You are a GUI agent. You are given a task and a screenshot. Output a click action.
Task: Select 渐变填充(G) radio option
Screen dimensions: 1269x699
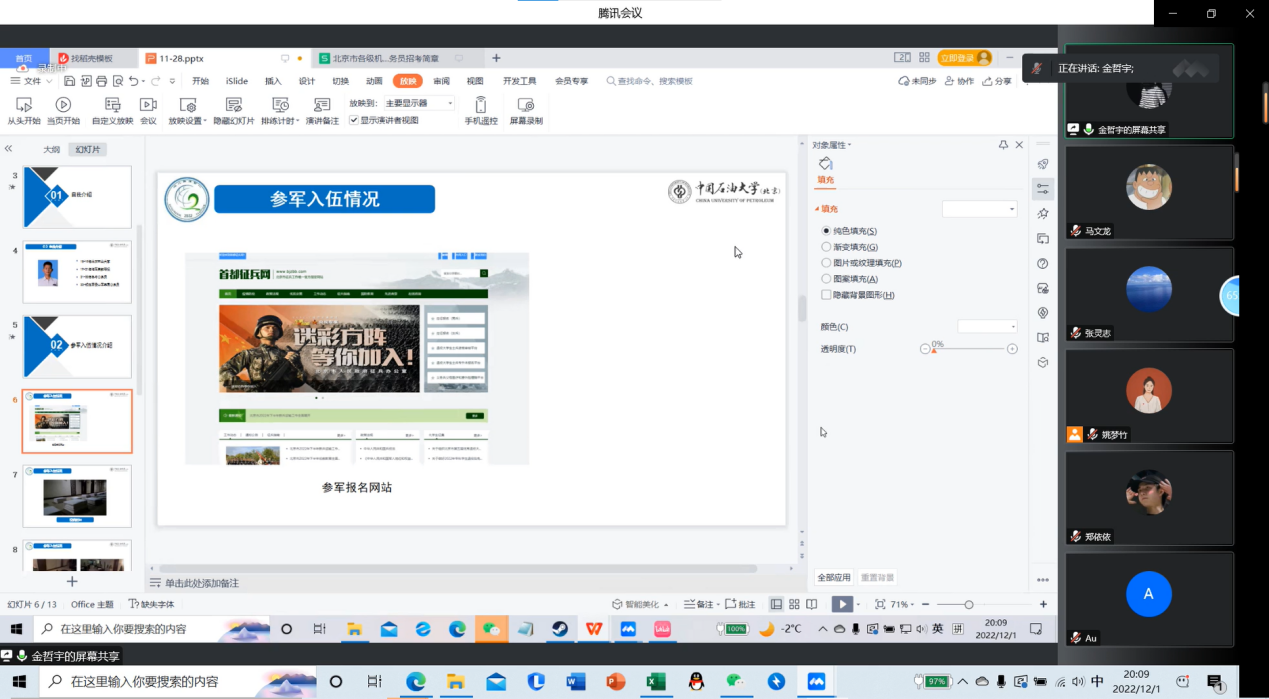pyautogui.click(x=826, y=247)
